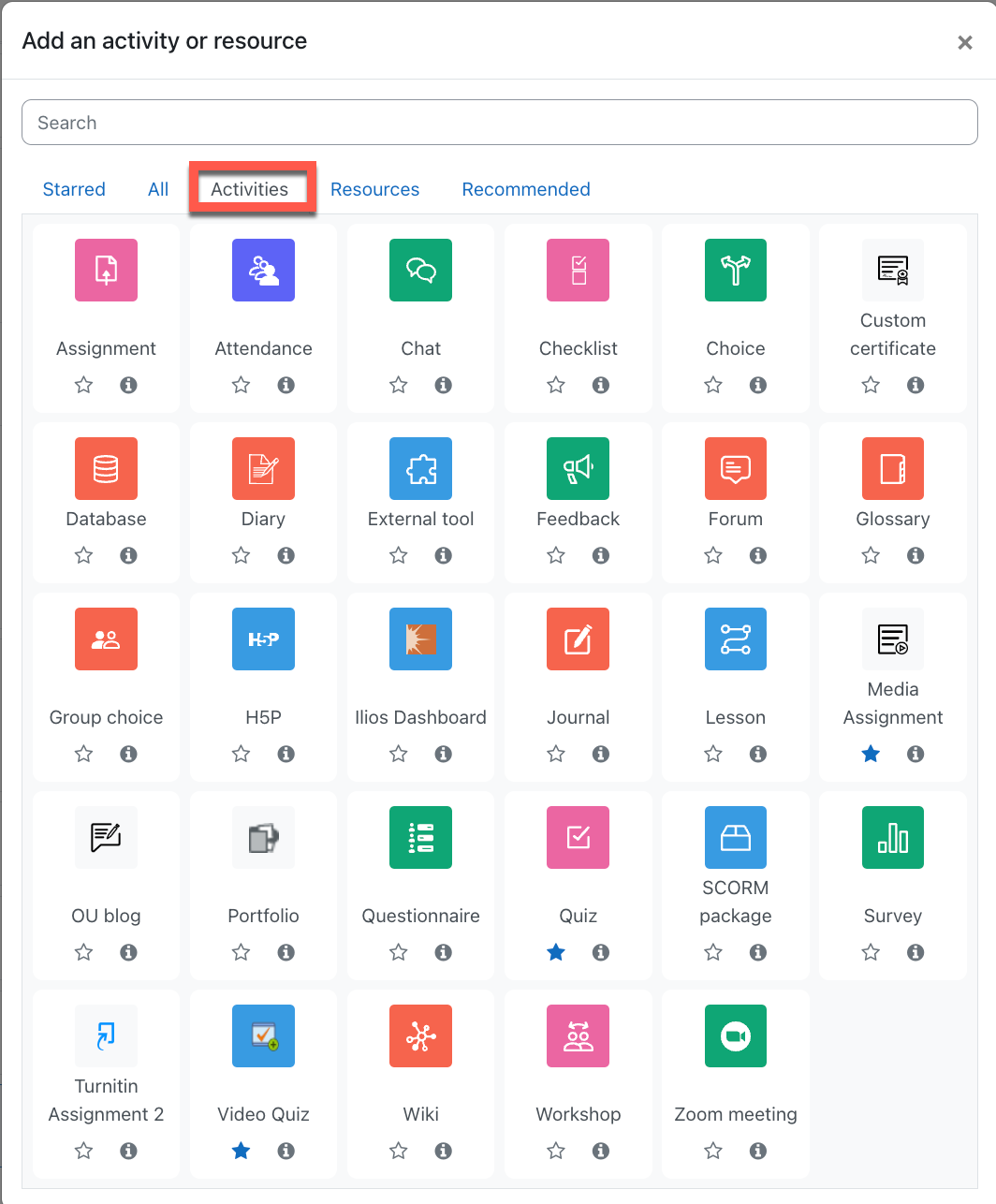Switch to the Resources tab

[374, 189]
